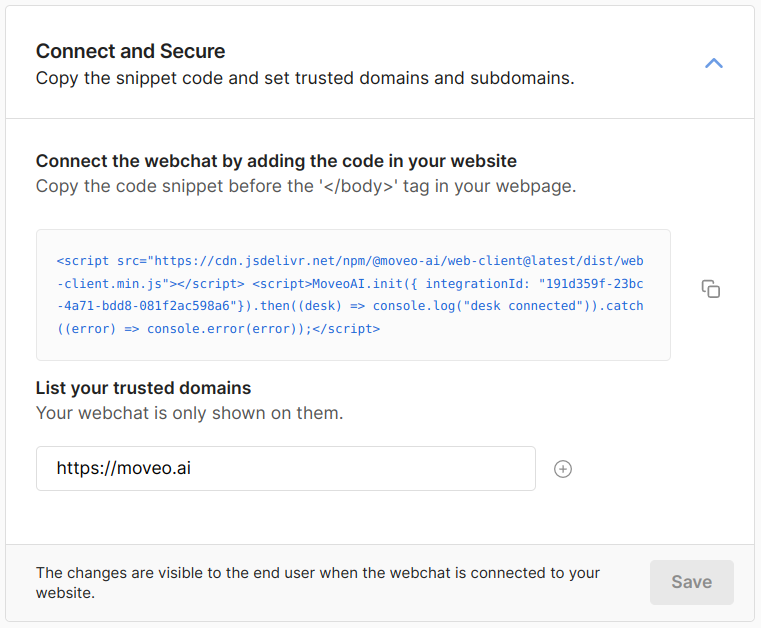
Task: Click the 'List your trusted domains' heading
Action: [x=143, y=388]
